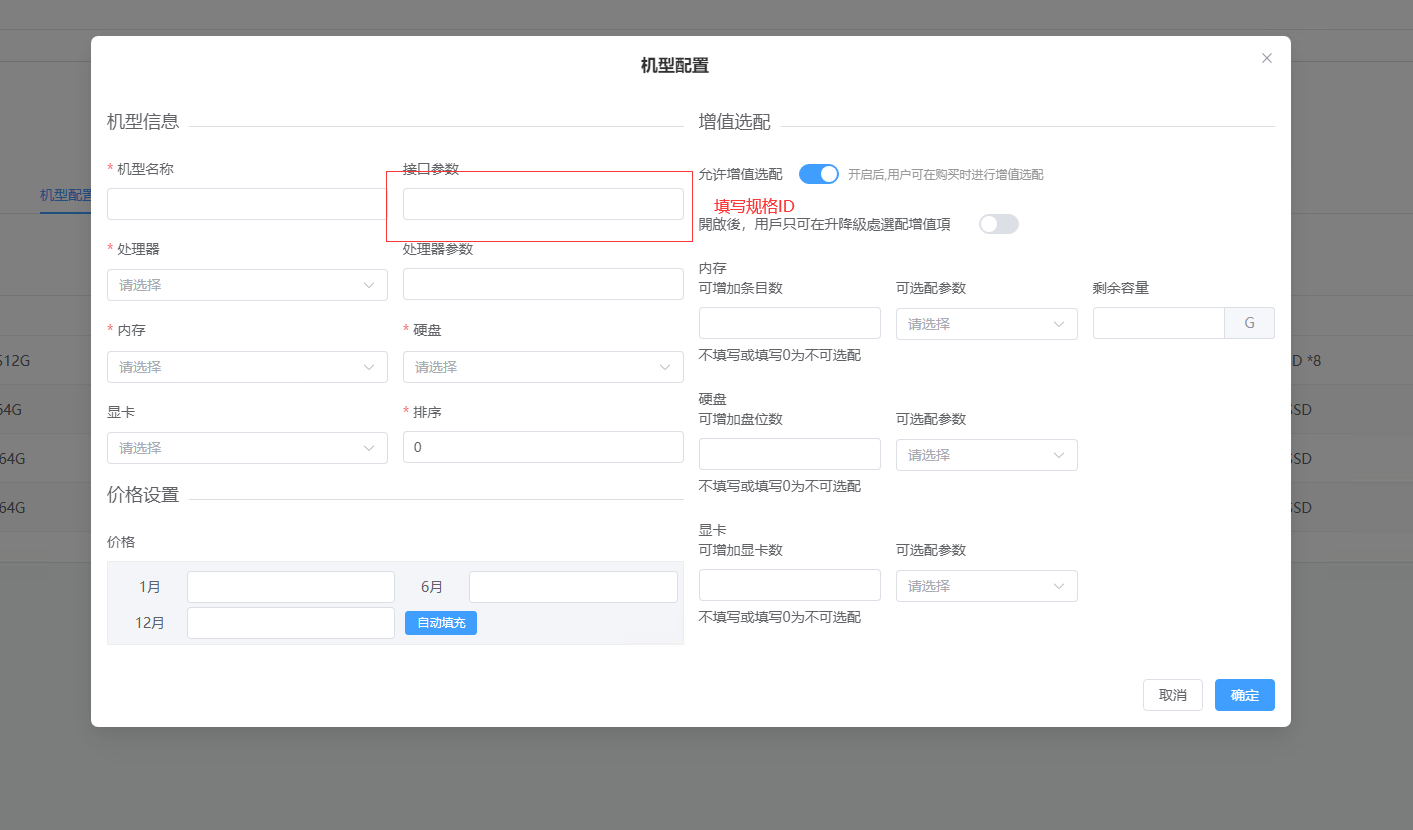Click the 处理器参数 input field

(x=543, y=284)
